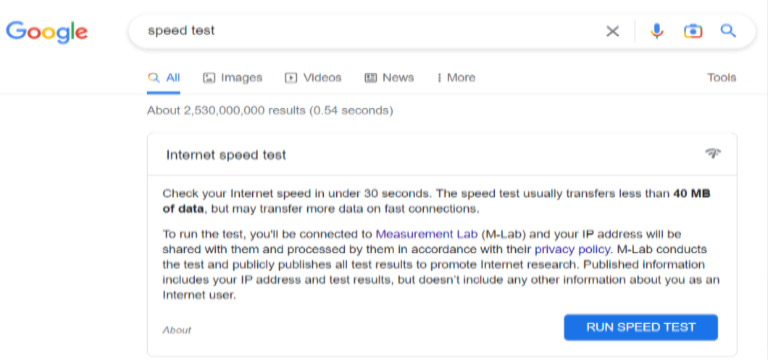Screen dimensions: 768x360
Task: Open search by image camera icon
Action: point(693,31)
